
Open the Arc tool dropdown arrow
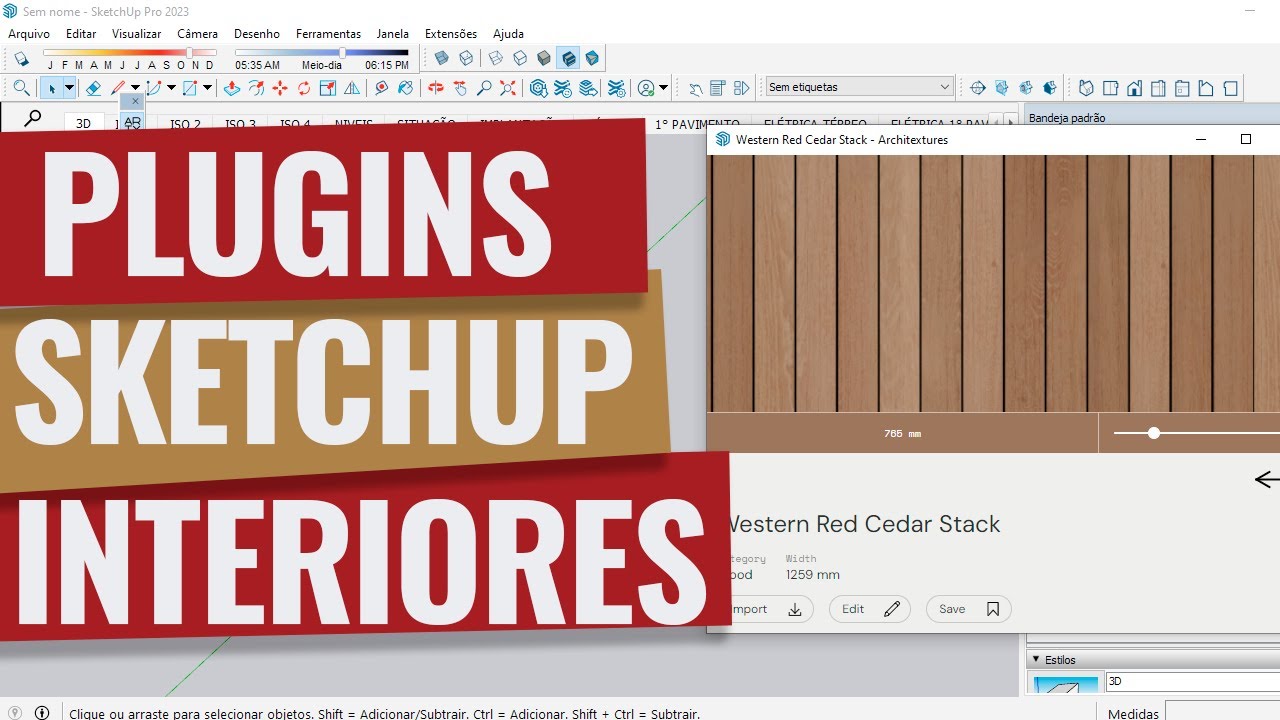[x=171, y=88]
